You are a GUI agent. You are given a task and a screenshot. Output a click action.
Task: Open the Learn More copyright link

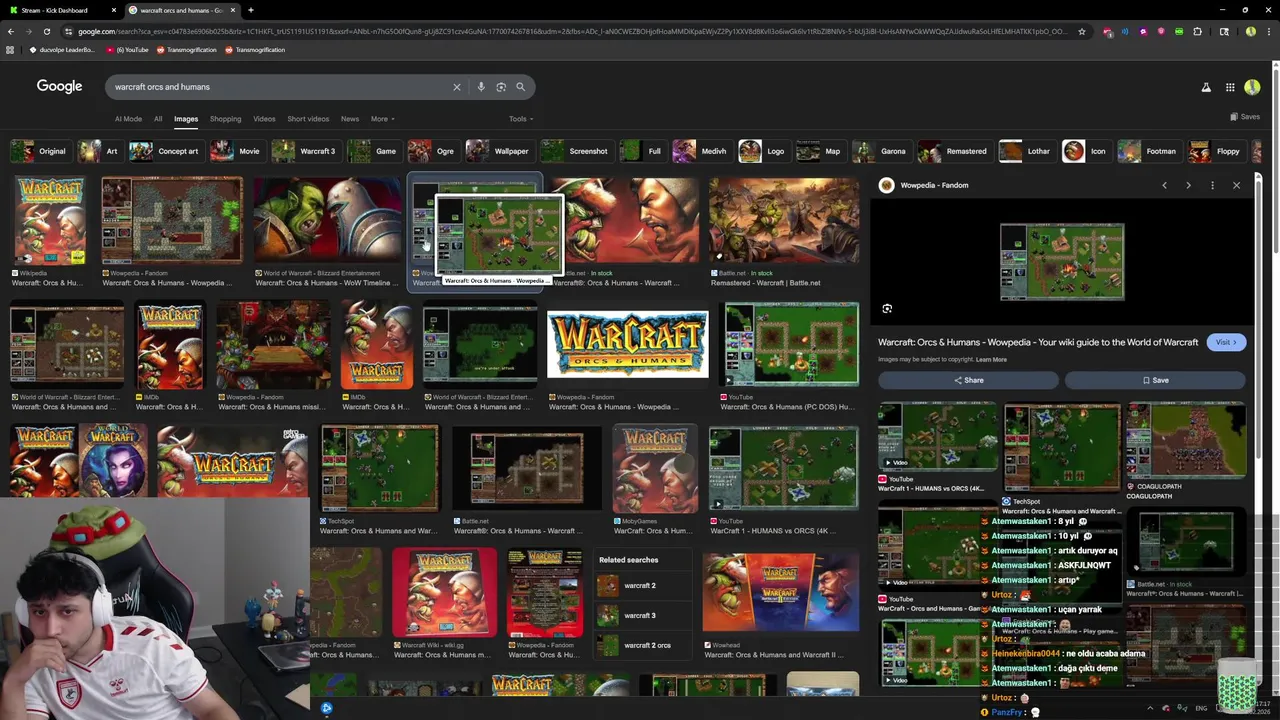click(x=991, y=359)
